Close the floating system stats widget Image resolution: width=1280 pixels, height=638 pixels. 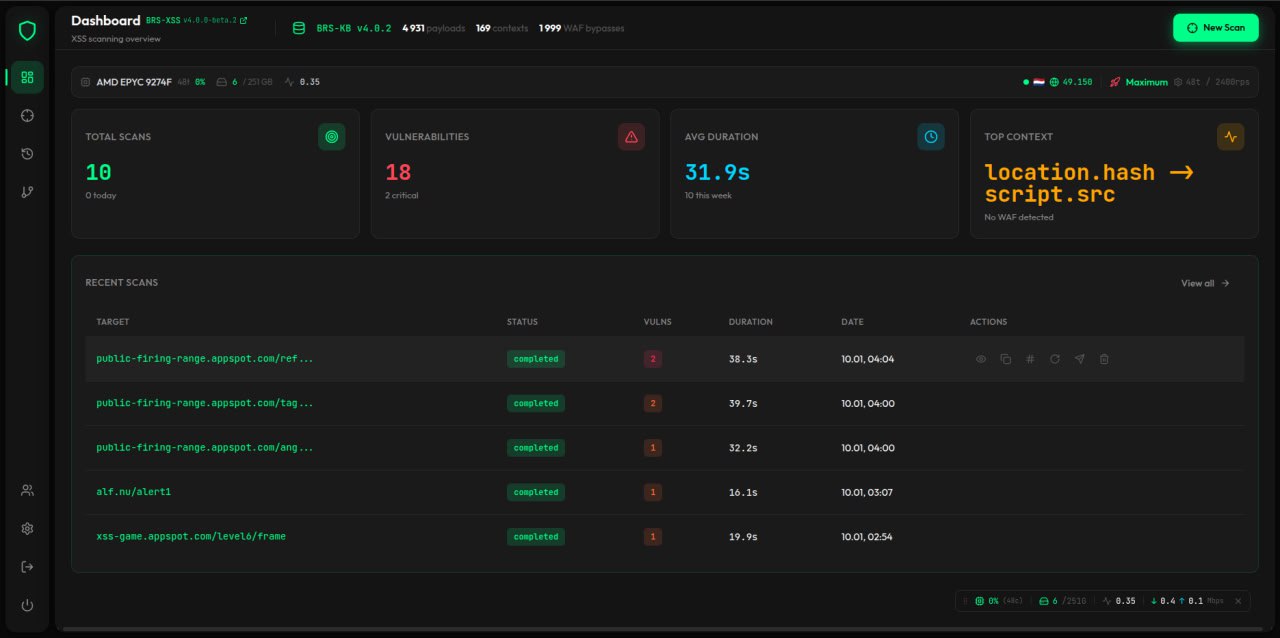(1237, 601)
